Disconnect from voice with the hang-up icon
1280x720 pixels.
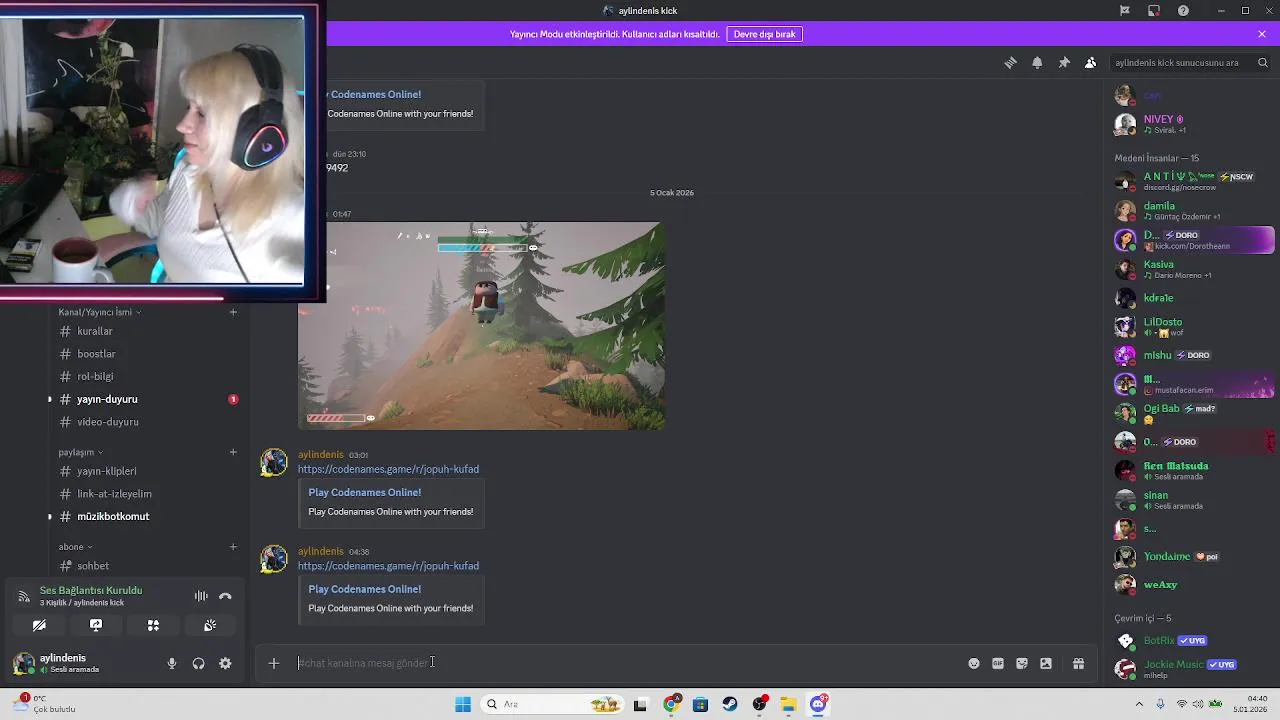[x=225, y=596]
